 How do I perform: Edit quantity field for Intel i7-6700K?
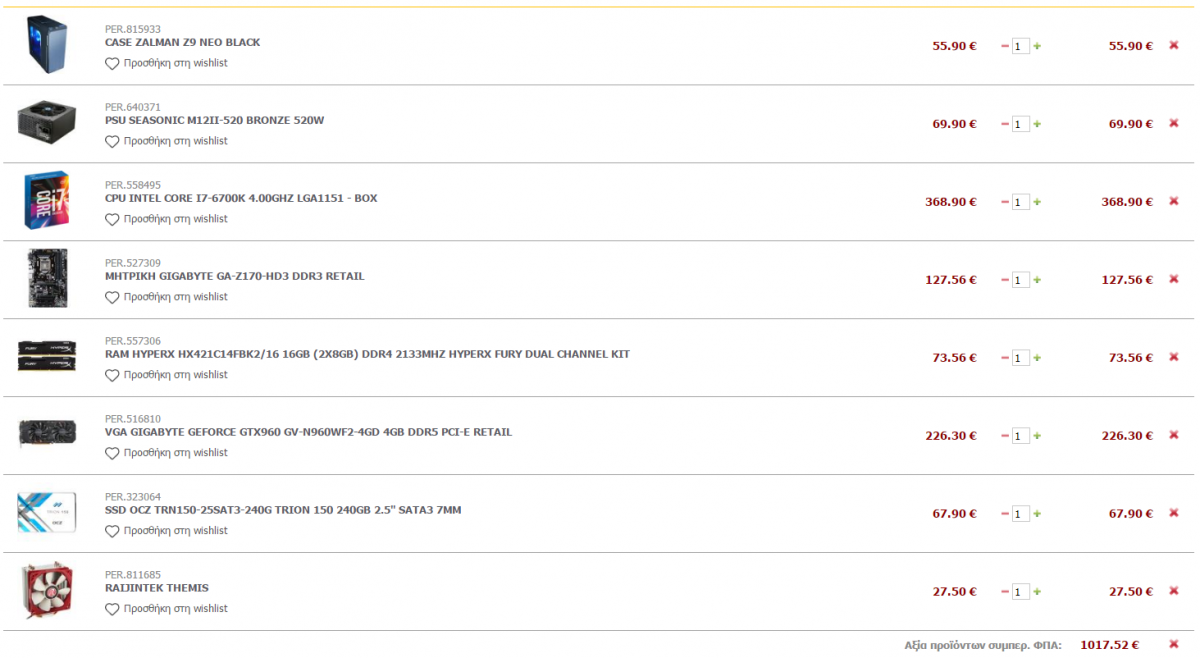[1021, 202]
